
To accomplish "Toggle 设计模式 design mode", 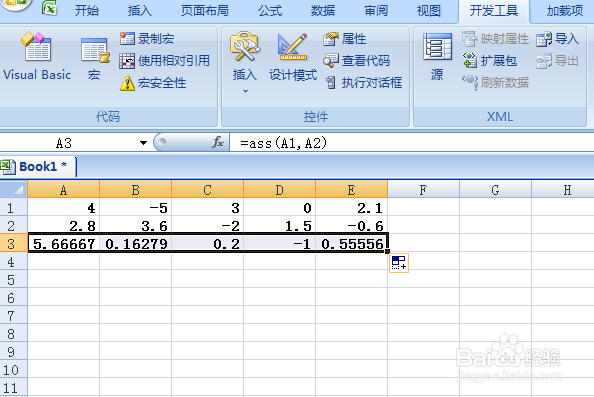I will point(293,58).
